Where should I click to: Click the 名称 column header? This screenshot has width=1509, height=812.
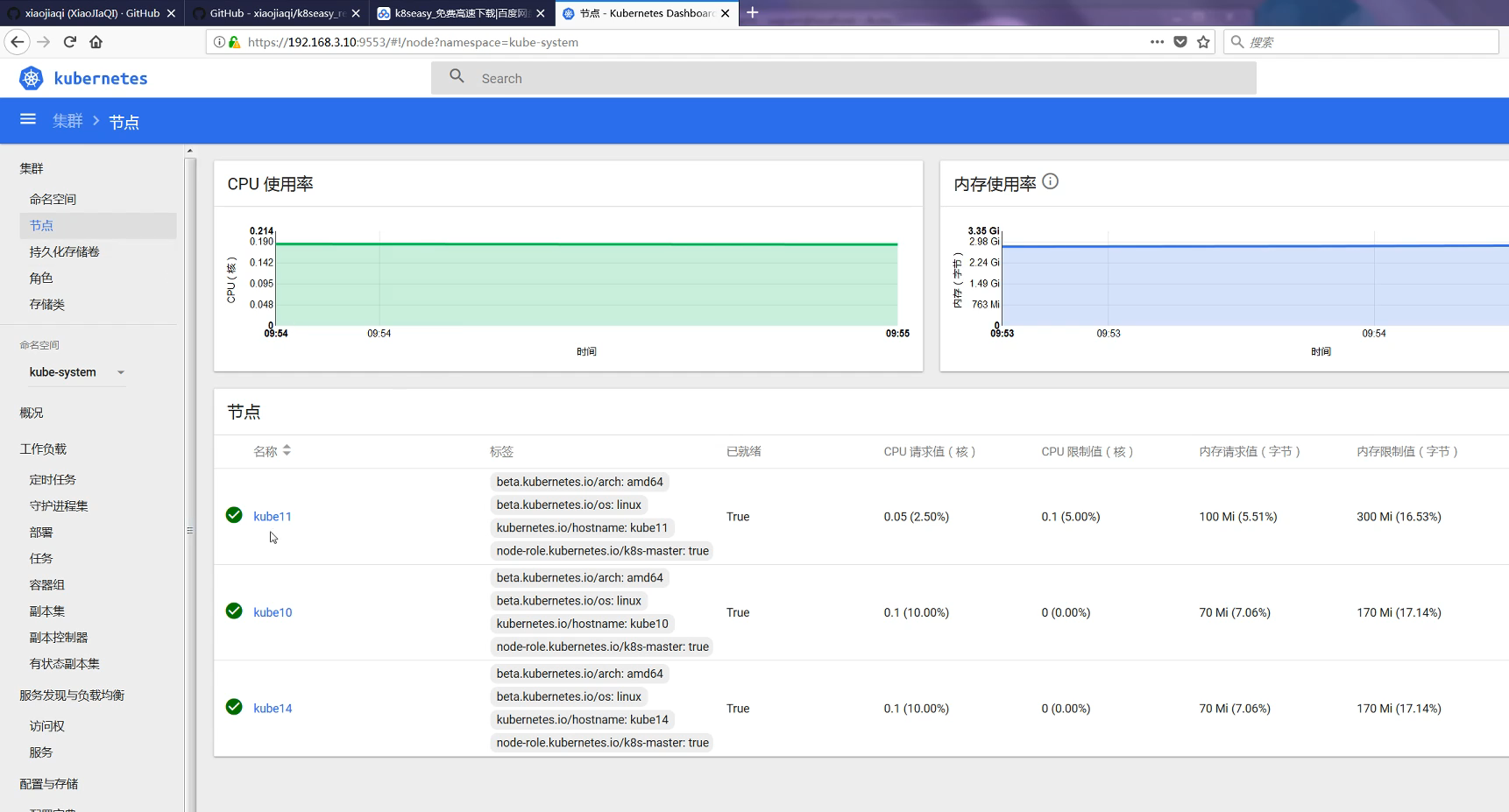pyautogui.click(x=266, y=451)
